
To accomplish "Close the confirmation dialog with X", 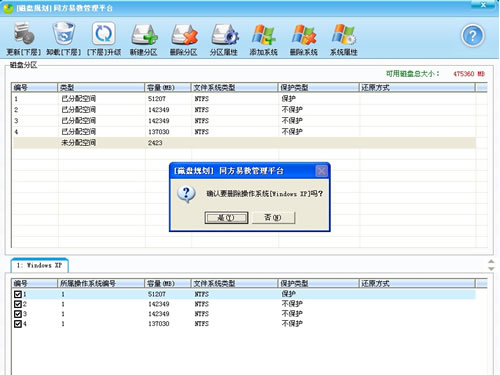I will [321, 171].
